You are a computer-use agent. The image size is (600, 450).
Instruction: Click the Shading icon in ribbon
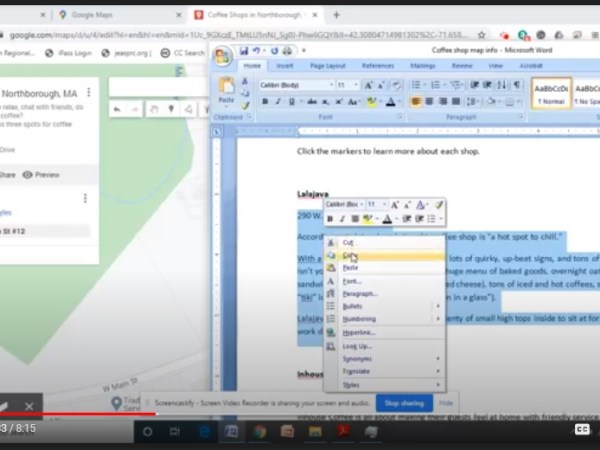492,102
